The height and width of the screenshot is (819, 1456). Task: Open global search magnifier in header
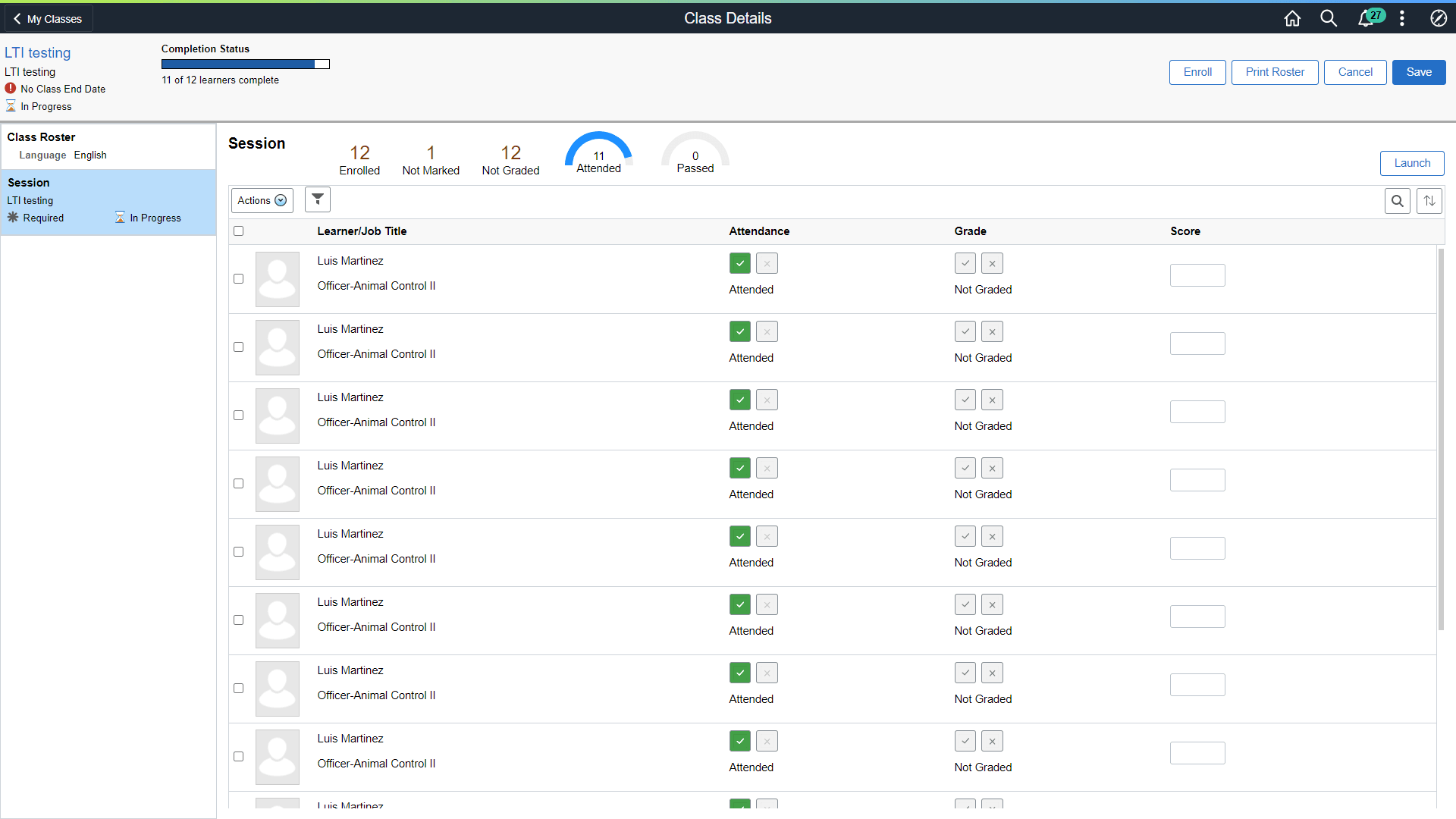(1329, 18)
